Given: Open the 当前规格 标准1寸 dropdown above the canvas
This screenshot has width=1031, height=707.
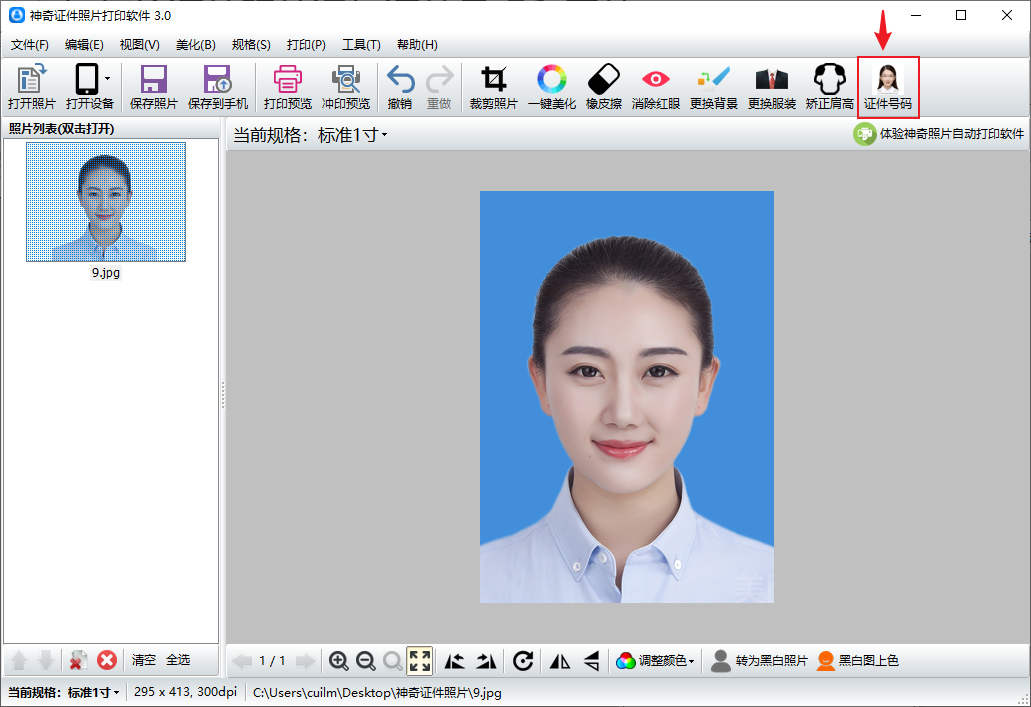Looking at the screenshot, I should tap(310, 135).
